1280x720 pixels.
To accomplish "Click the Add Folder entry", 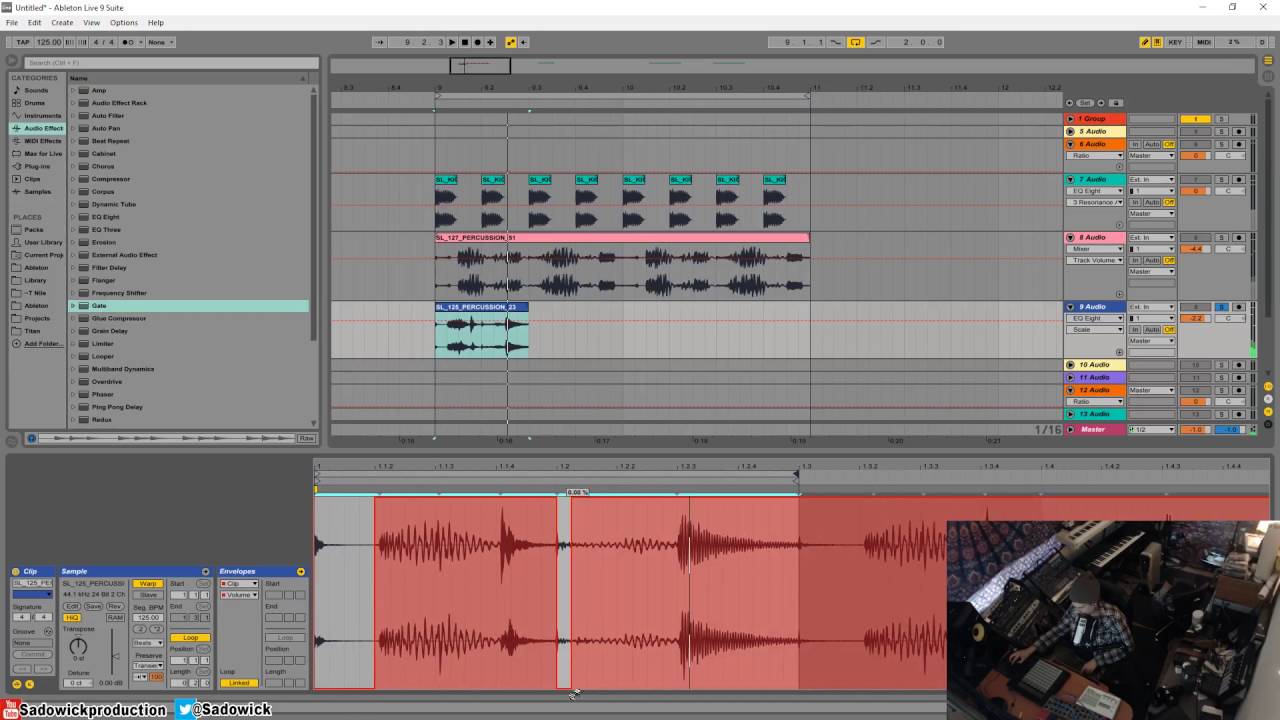I will (x=43, y=343).
